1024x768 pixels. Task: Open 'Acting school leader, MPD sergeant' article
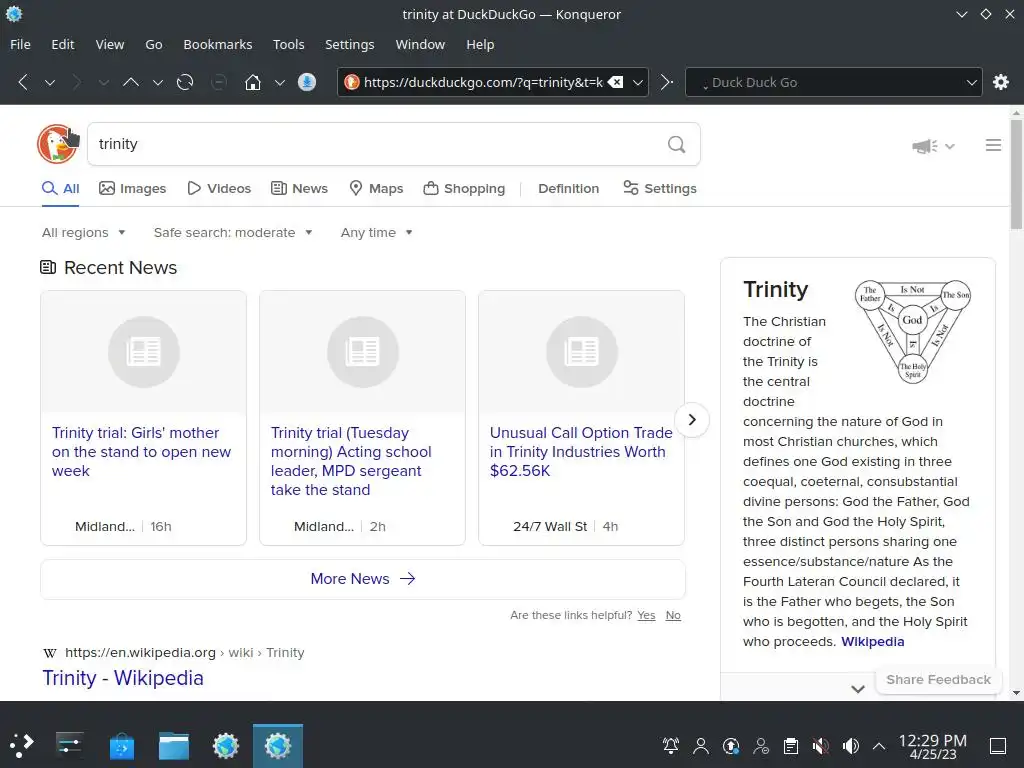point(351,461)
